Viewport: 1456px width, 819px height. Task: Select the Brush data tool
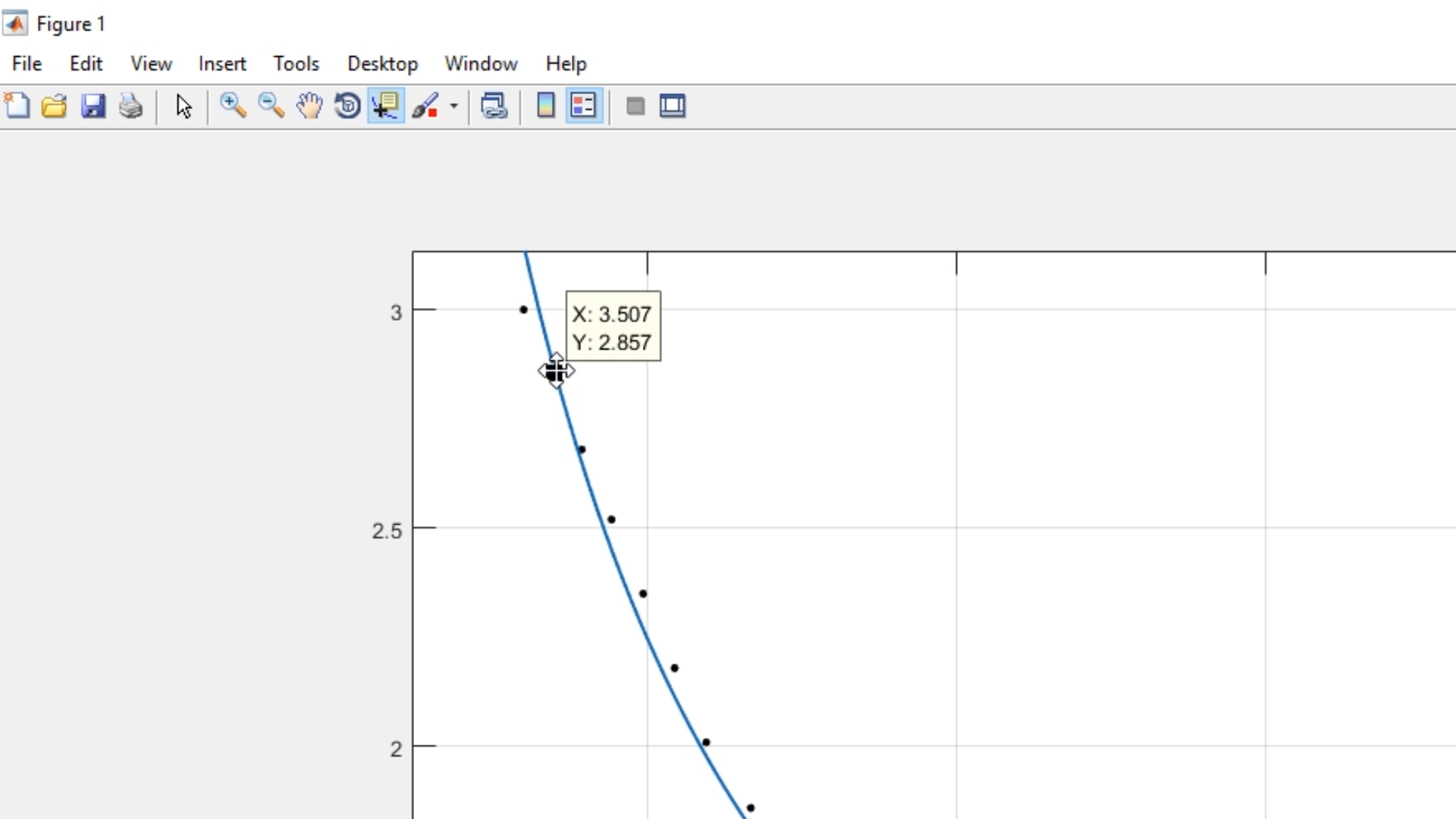click(x=427, y=106)
